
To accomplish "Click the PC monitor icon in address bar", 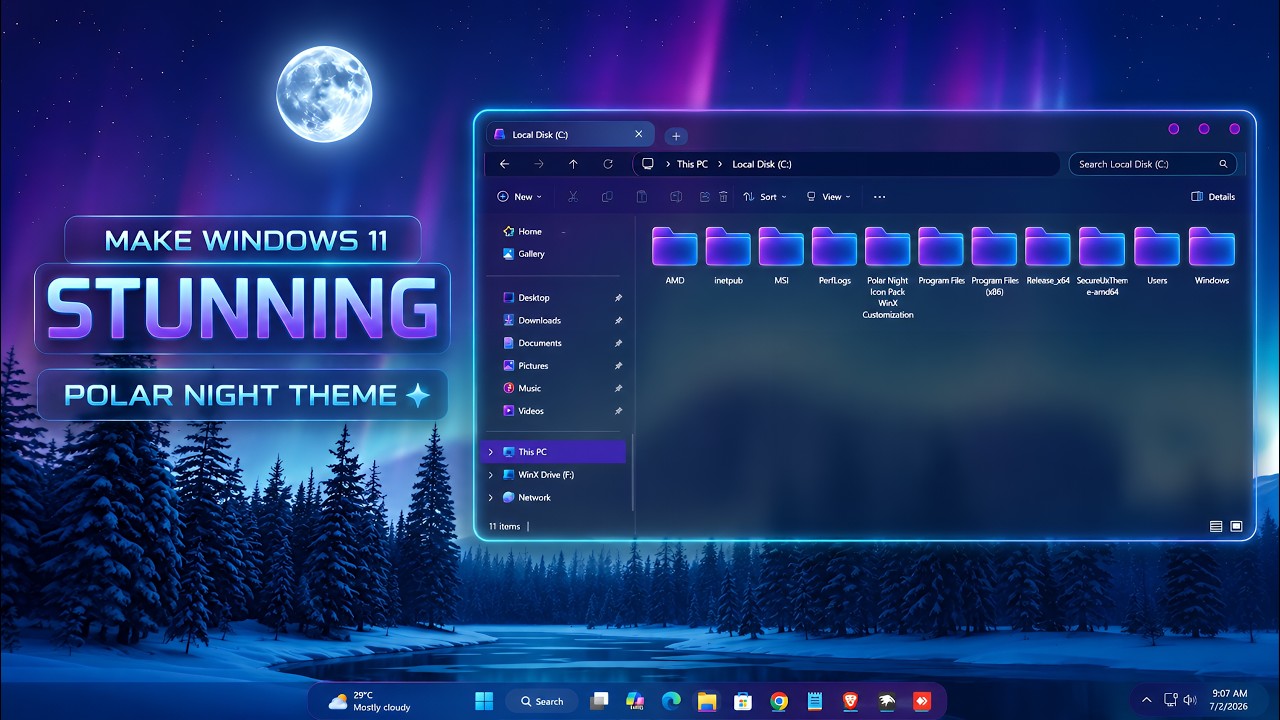I will (648, 164).
